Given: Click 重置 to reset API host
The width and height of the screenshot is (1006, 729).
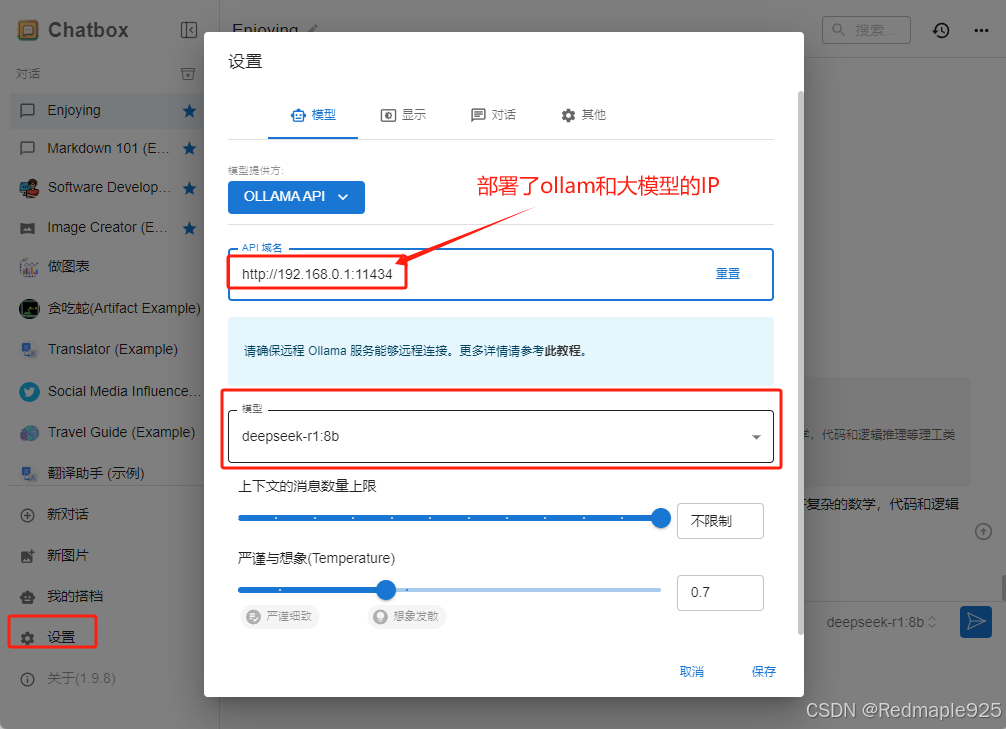Looking at the screenshot, I should 728,274.
